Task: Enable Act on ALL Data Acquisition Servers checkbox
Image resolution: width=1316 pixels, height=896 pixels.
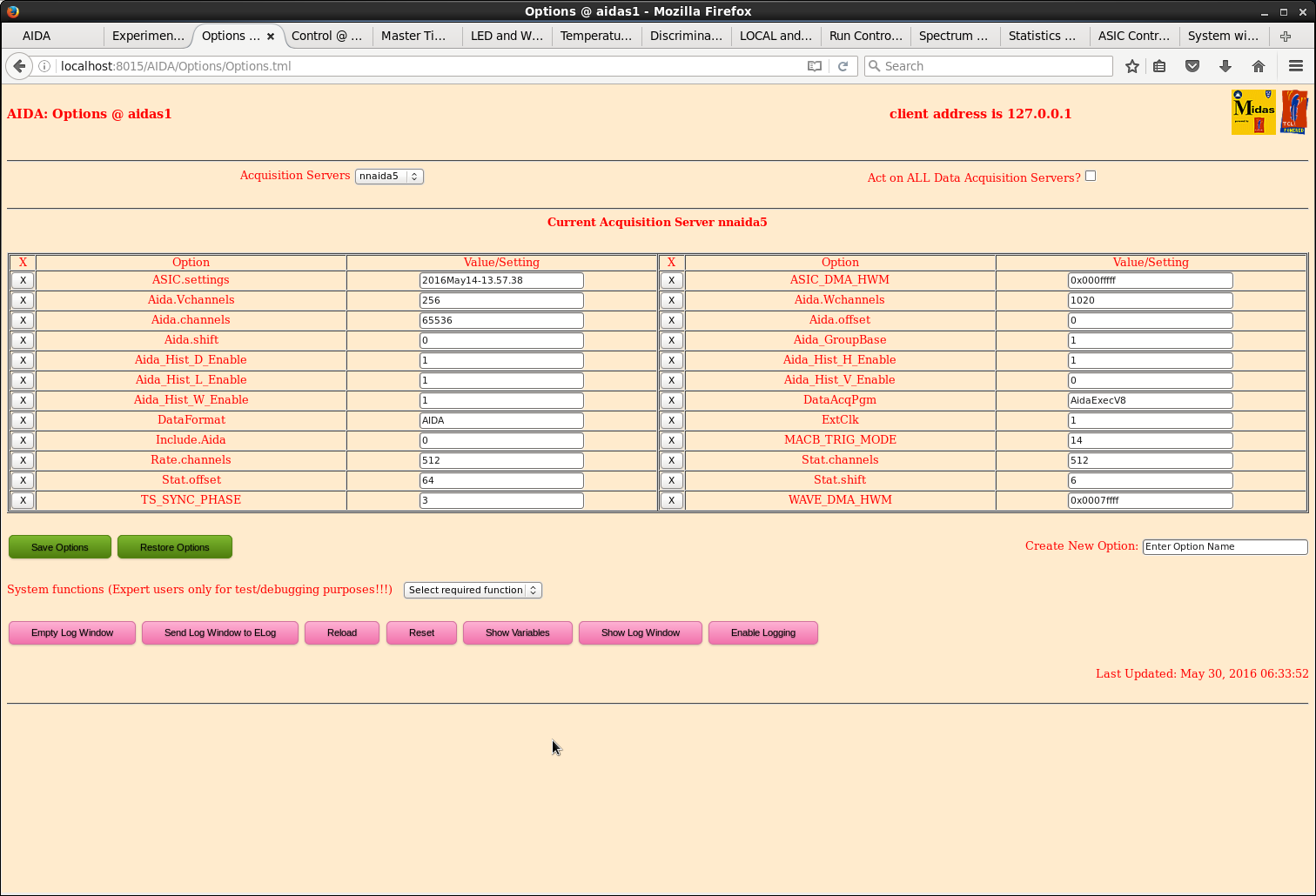Action: (1091, 176)
